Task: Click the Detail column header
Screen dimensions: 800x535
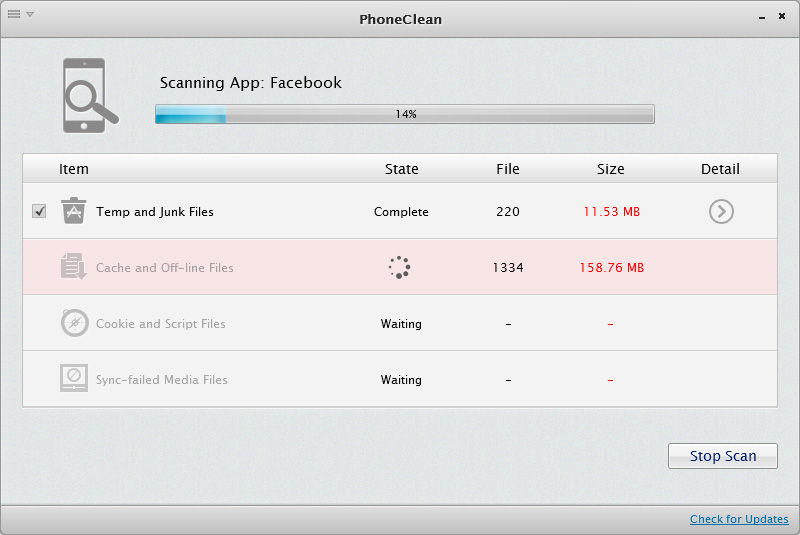Action: (x=720, y=169)
